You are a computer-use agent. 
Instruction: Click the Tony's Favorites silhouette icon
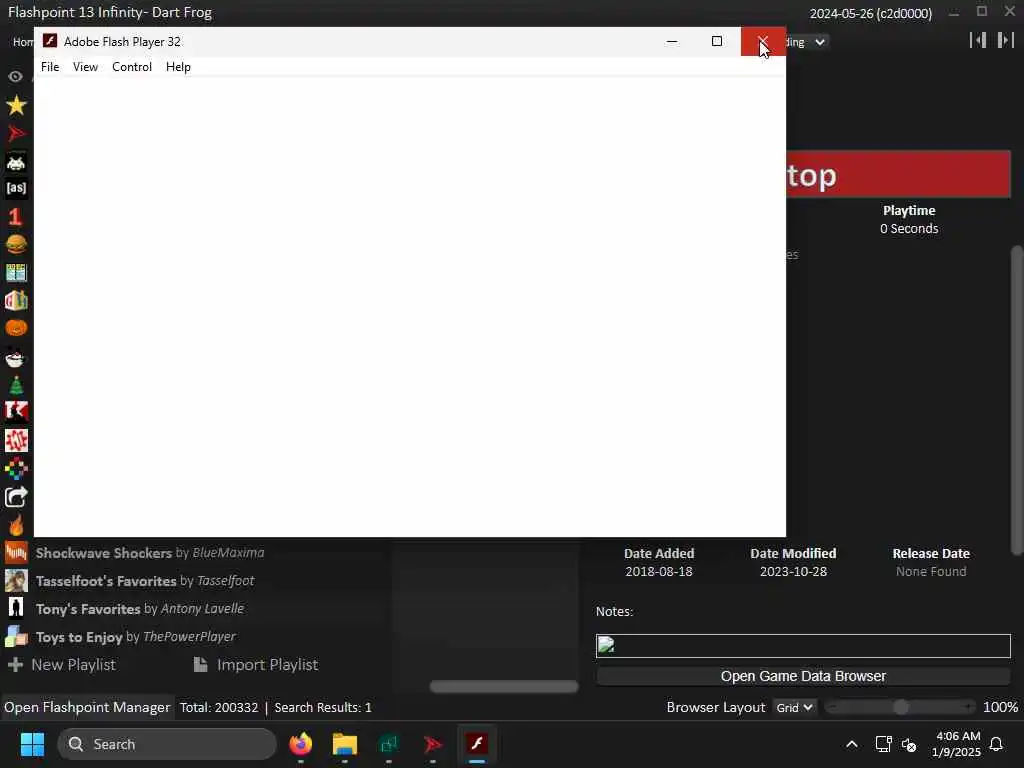coord(16,609)
